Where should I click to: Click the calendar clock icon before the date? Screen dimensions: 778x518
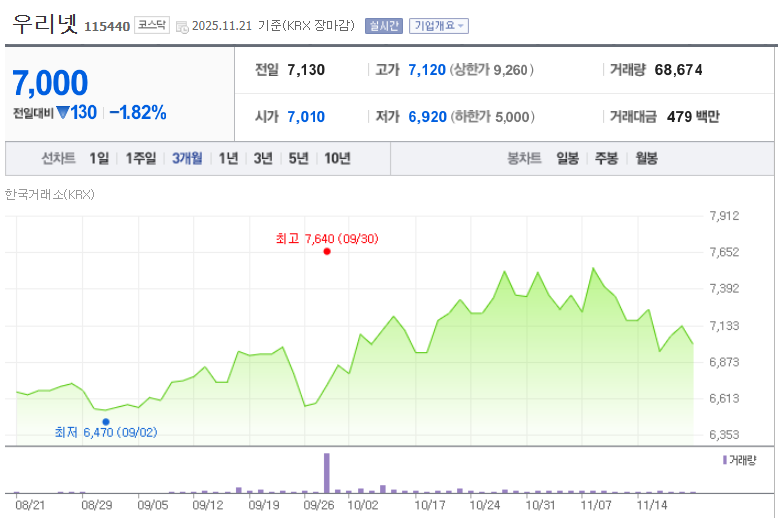pos(182,27)
